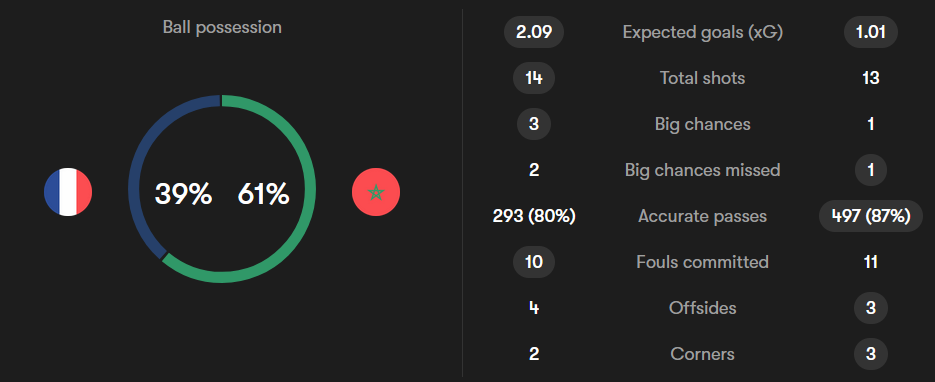Click the 10 fouls committed badge
The image size is (935, 382).
pyautogui.click(x=534, y=262)
